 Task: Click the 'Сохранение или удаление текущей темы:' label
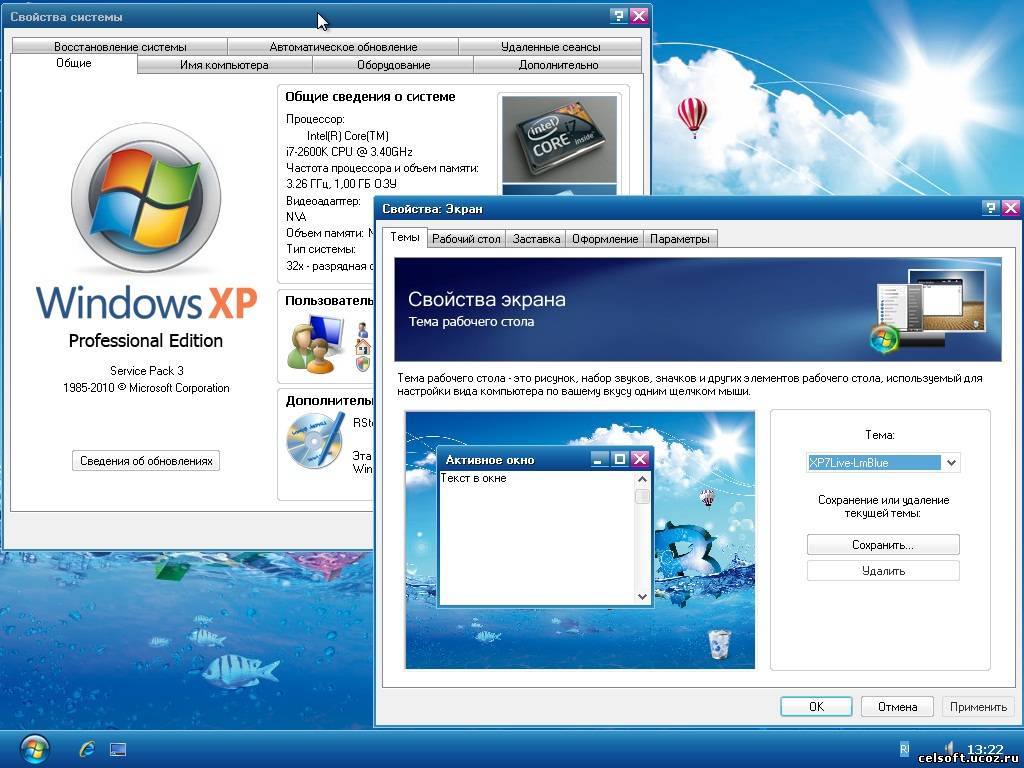884,506
